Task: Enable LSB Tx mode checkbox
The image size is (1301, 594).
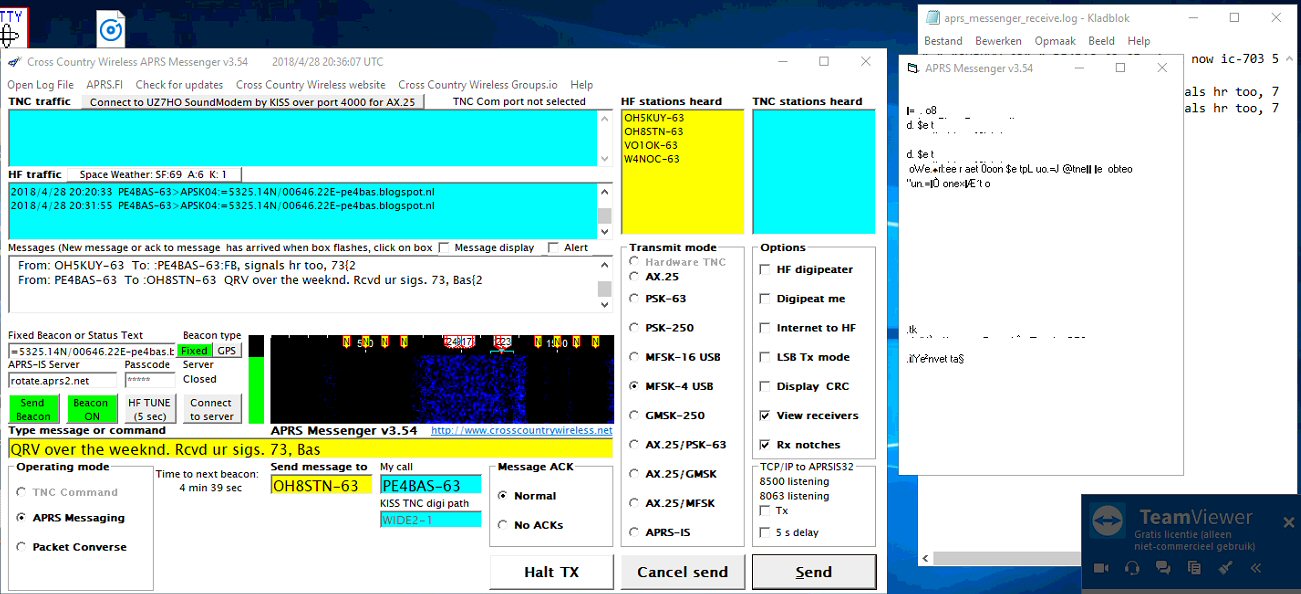Action: pos(766,357)
